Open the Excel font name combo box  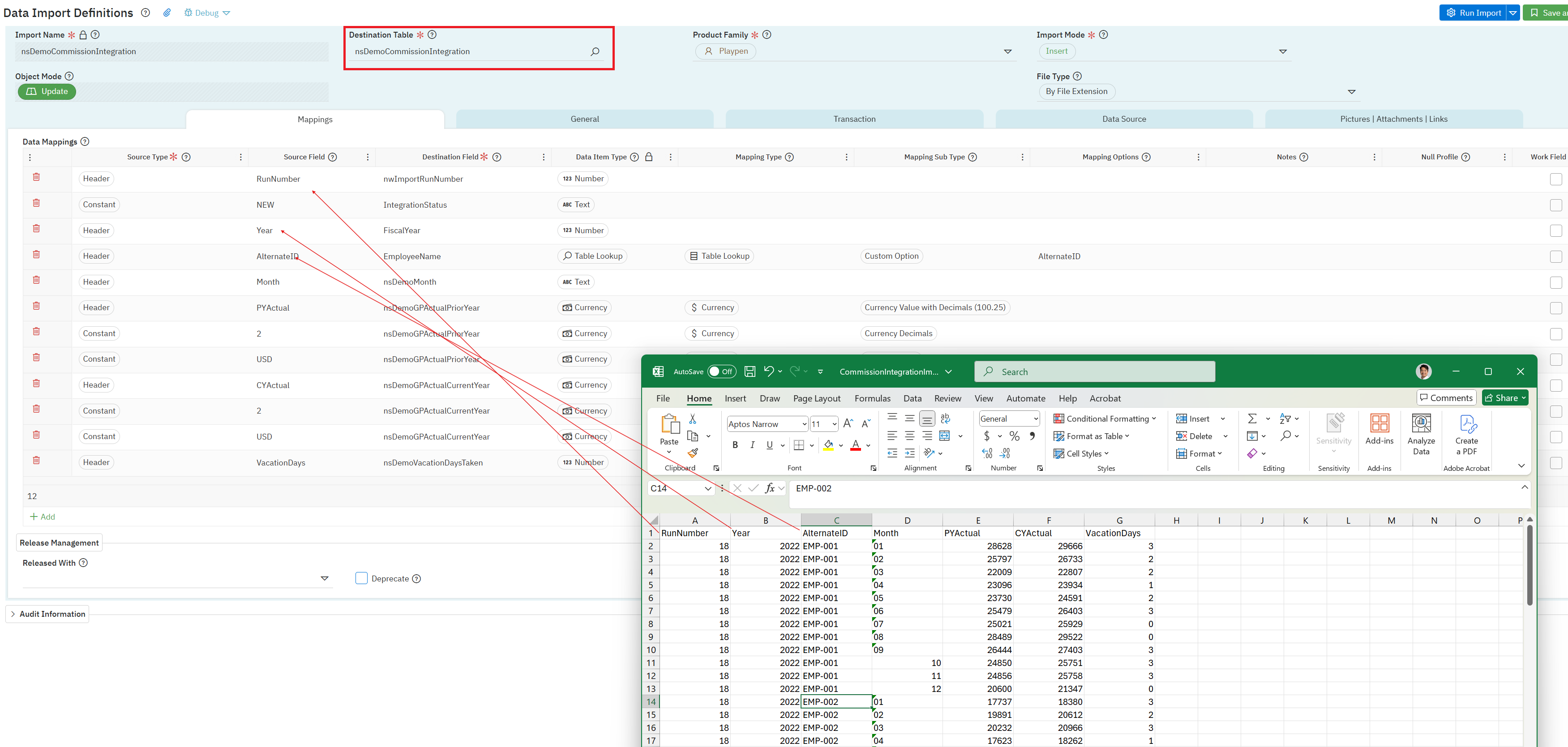[x=767, y=424]
